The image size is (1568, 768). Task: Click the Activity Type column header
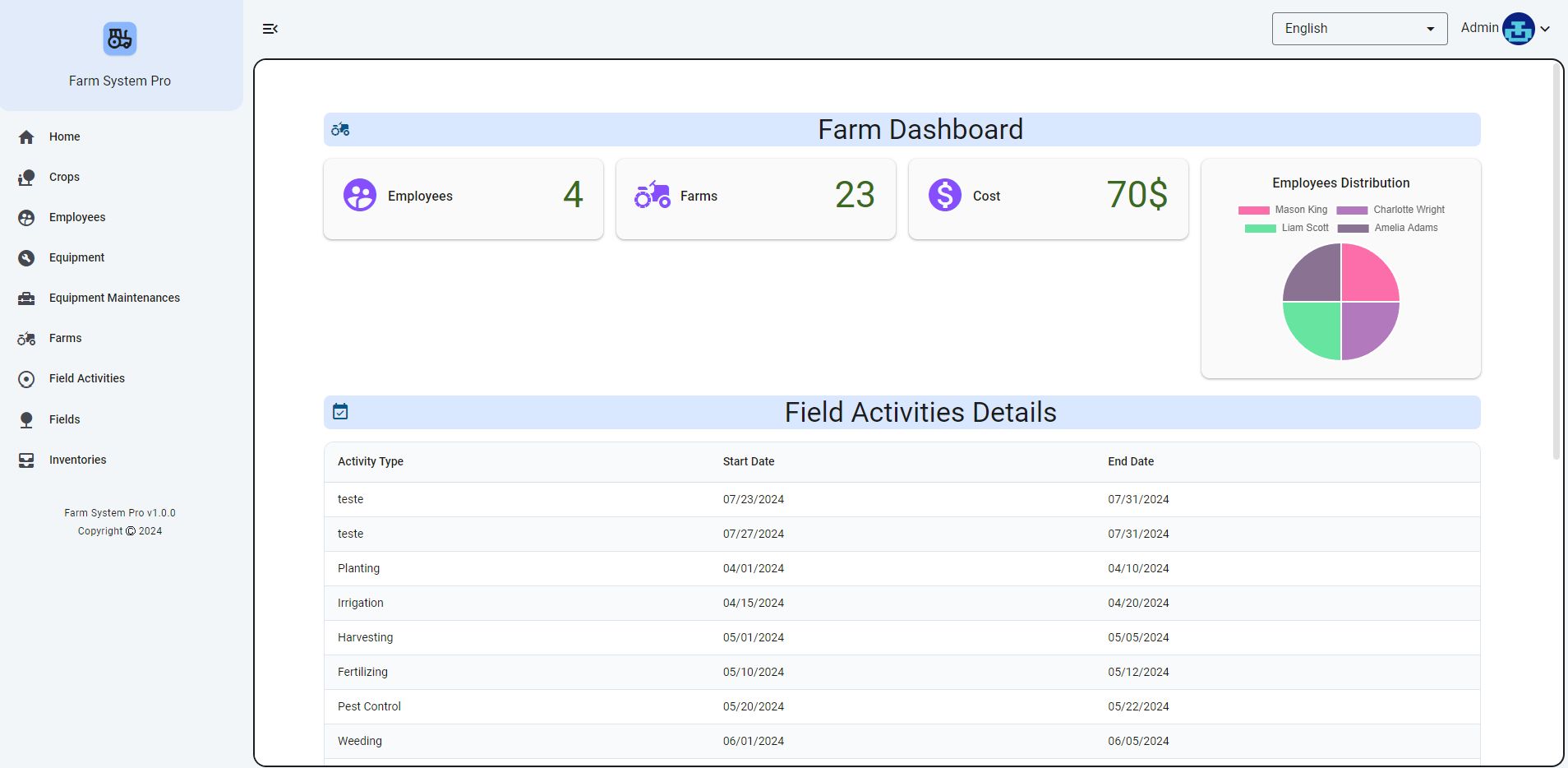371,461
